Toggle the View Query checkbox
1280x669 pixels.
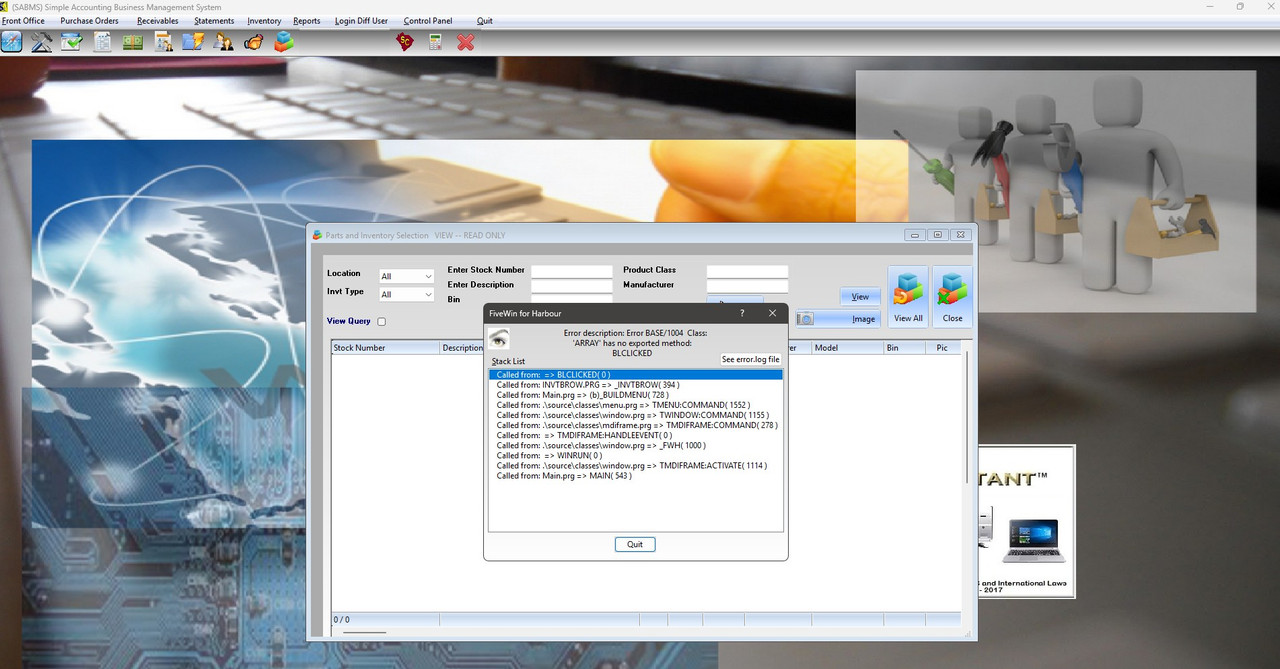pos(381,322)
